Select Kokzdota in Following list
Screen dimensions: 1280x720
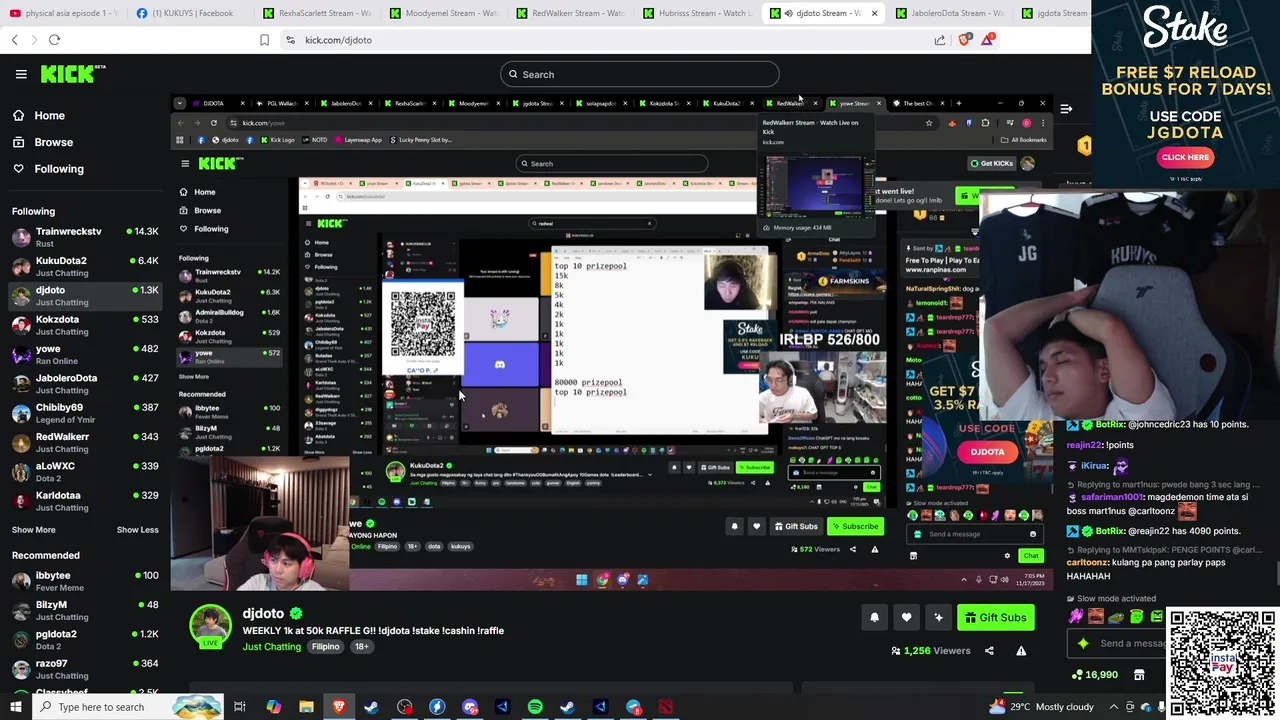click(x=85, y=325)
